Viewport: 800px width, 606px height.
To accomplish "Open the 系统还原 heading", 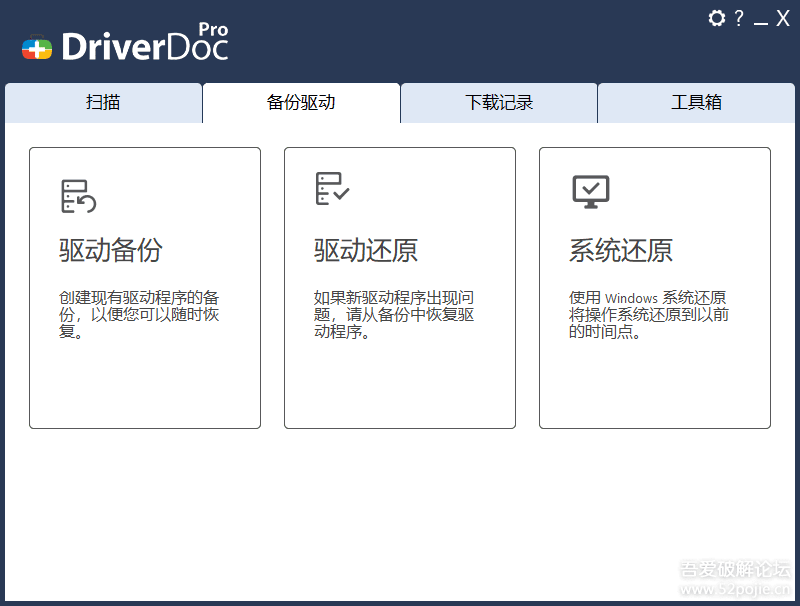I will point(621,250).
